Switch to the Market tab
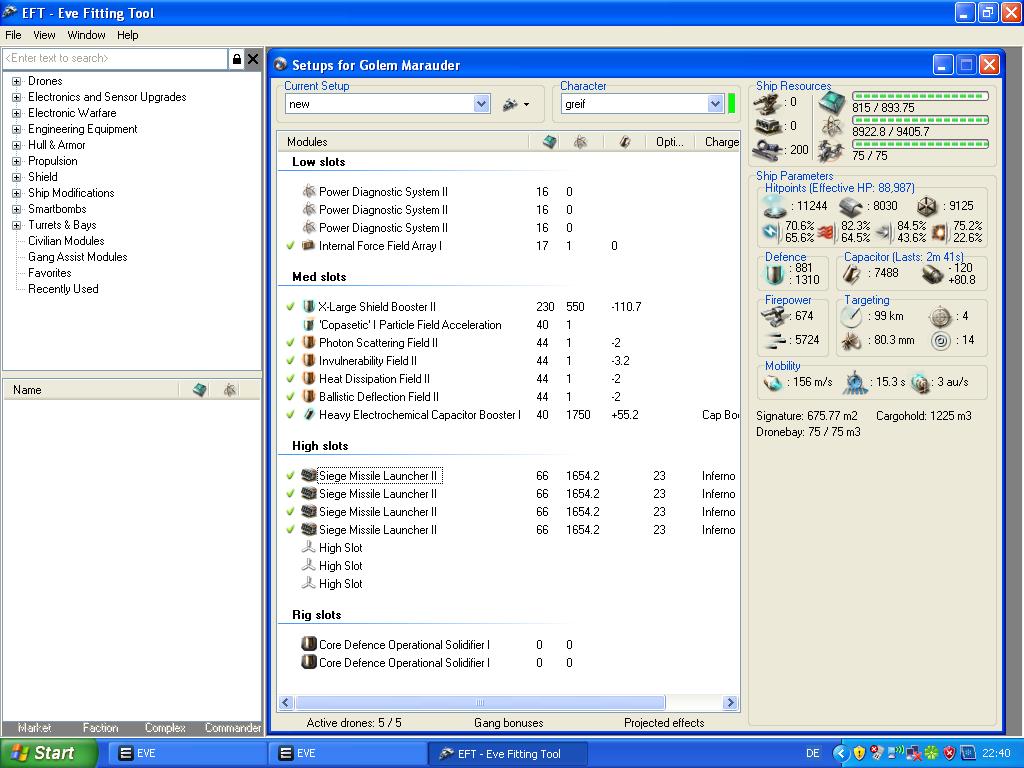The image size is (1024, 768). 34,728
